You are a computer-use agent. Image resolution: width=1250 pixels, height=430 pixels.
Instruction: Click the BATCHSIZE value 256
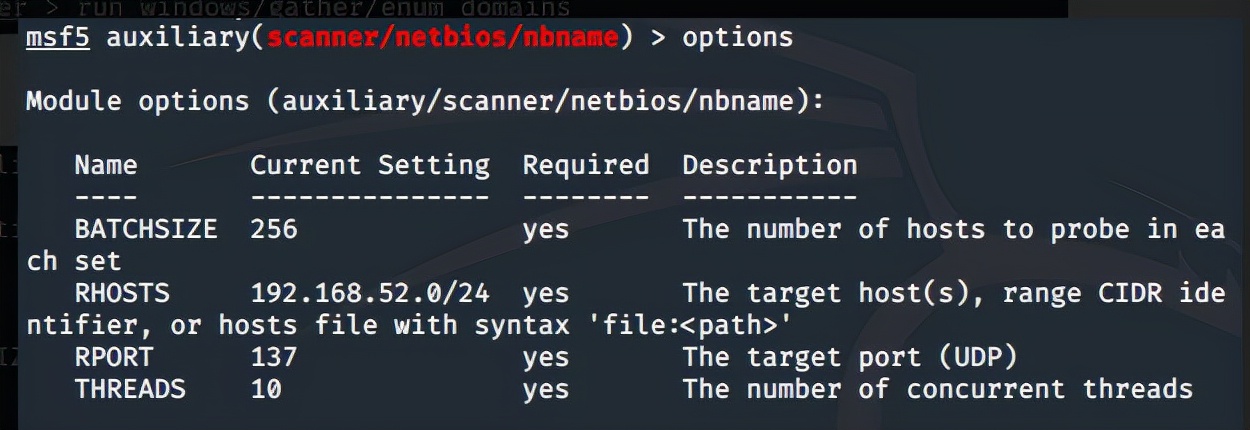[x=273, y=229]
